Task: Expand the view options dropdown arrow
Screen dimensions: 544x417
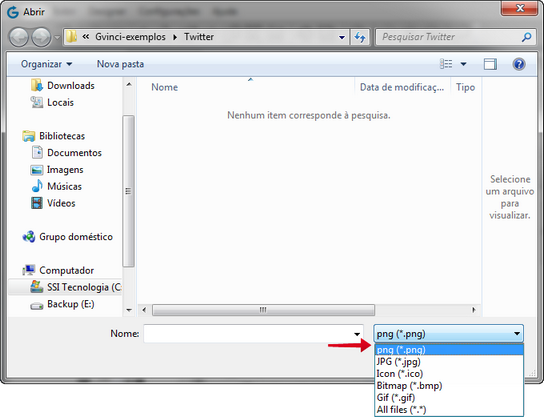Action: (x=463, y=64)
